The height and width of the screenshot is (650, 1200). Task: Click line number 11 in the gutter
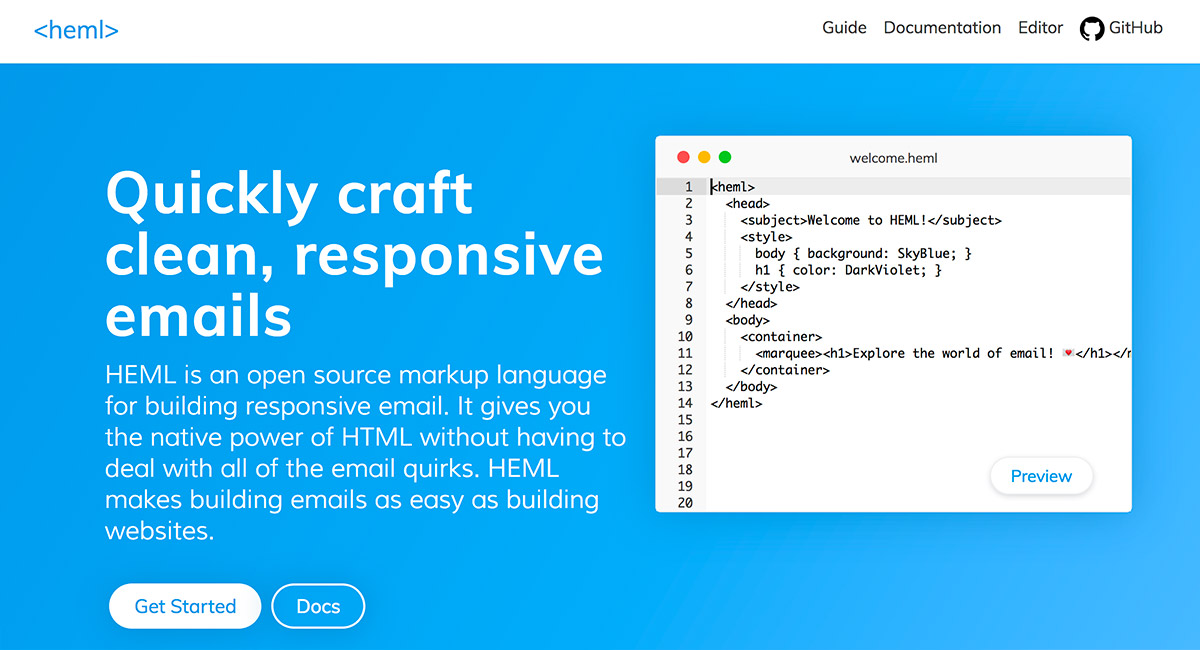tap(684, 353)
